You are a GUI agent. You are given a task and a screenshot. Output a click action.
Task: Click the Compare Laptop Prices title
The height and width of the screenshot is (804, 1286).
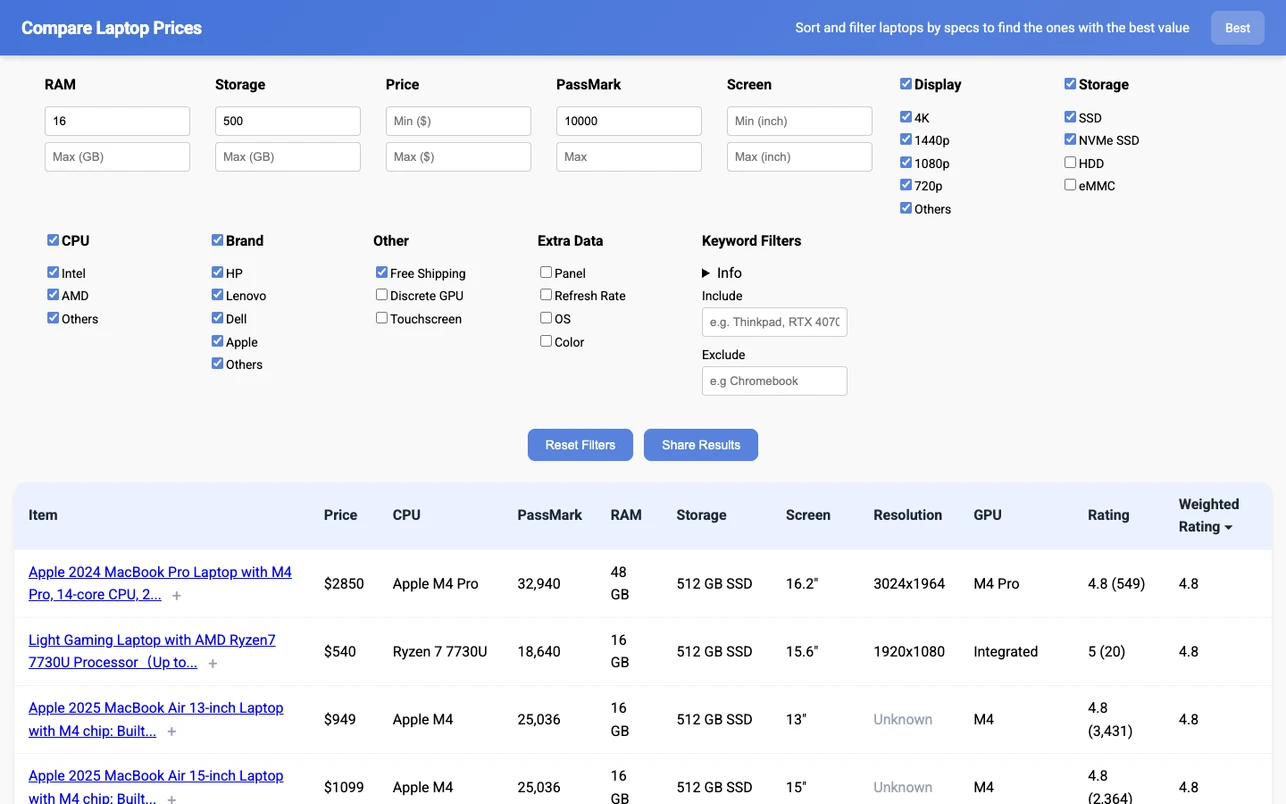pos(111,28)
